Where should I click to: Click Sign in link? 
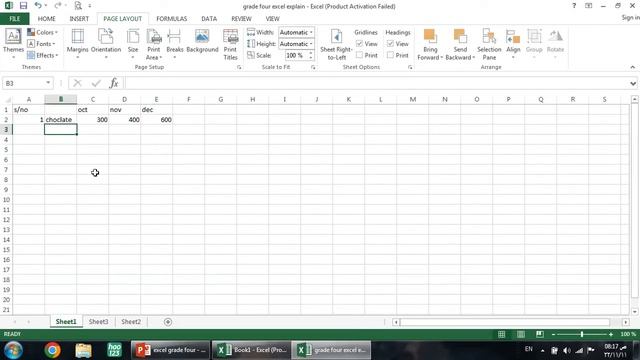[630, 18]
